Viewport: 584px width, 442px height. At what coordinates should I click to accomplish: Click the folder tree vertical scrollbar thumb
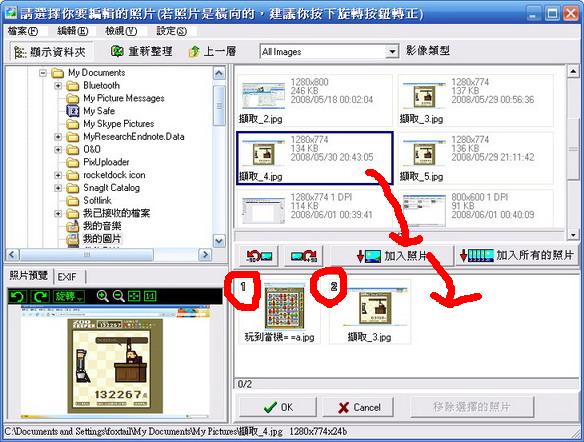(x=219, y=106)
